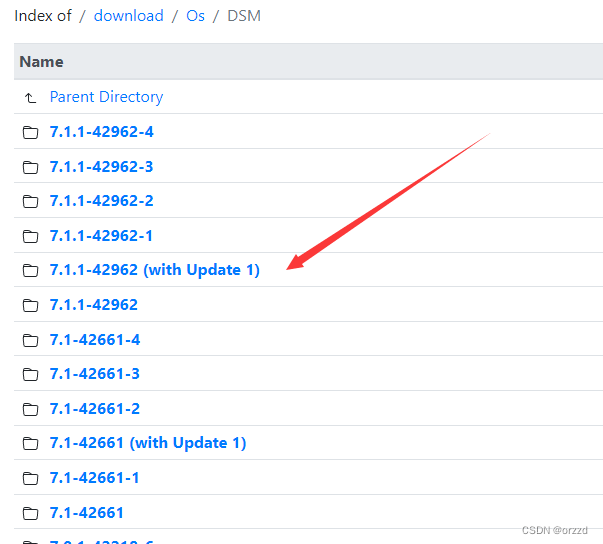Open the download breadcrumb link
The height and width of the screenshot is (544, 603).
tap(128, 16)
